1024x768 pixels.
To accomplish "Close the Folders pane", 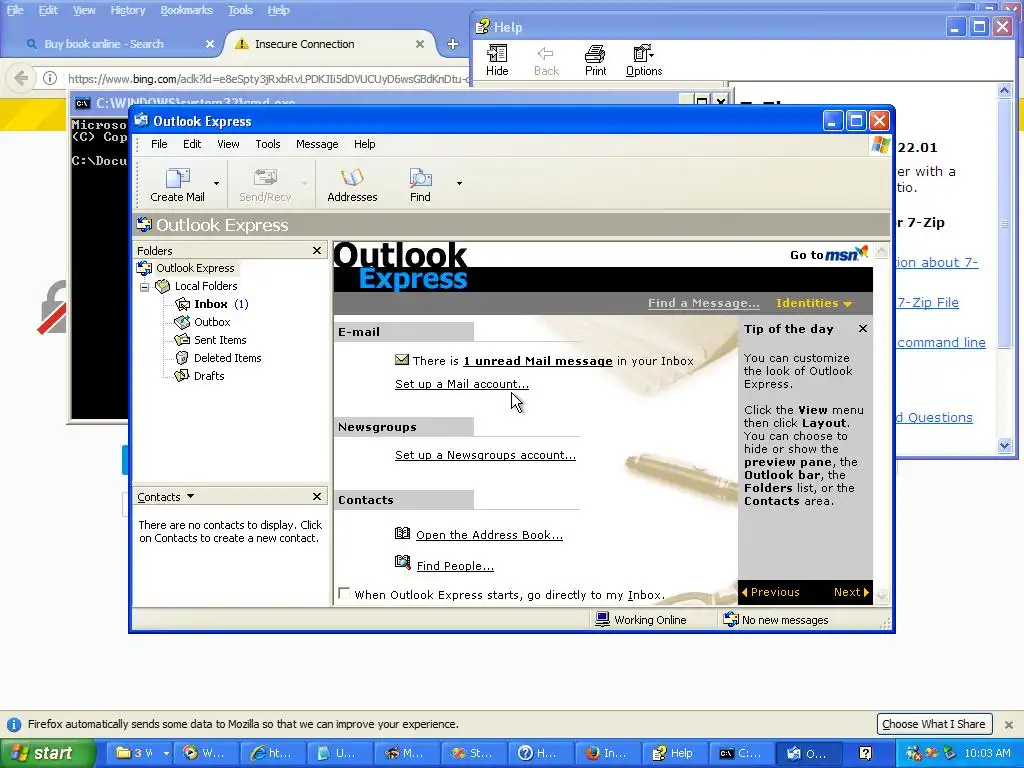I will pos(317,251).
